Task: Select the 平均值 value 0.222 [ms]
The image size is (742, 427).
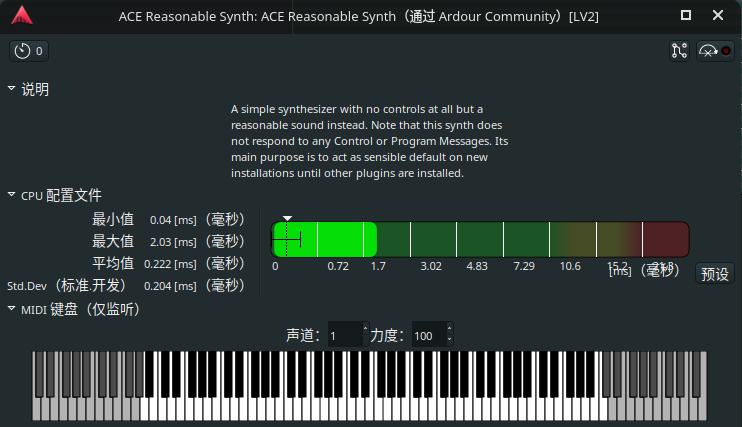Action: 170,264
